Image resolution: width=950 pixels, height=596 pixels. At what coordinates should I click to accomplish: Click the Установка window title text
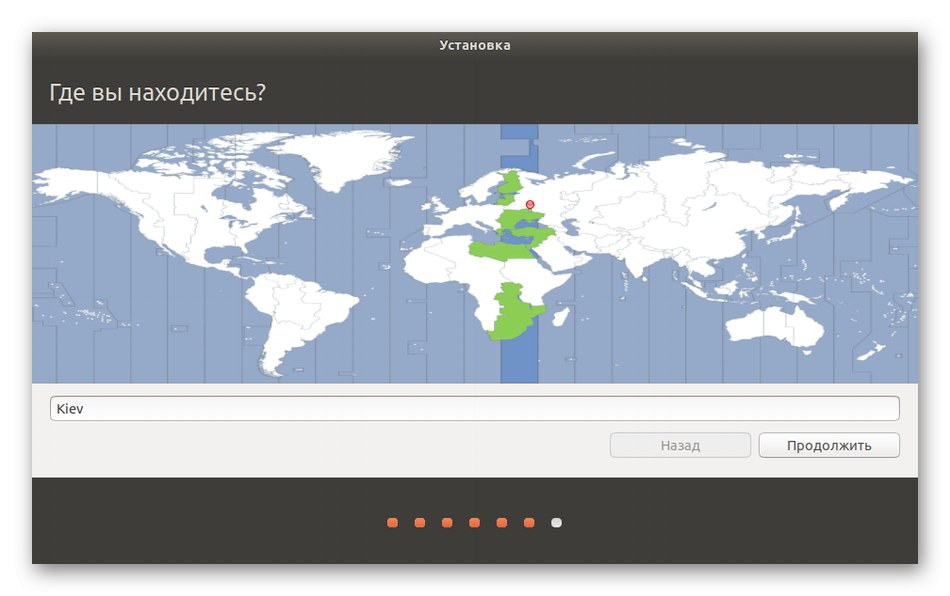475,45
